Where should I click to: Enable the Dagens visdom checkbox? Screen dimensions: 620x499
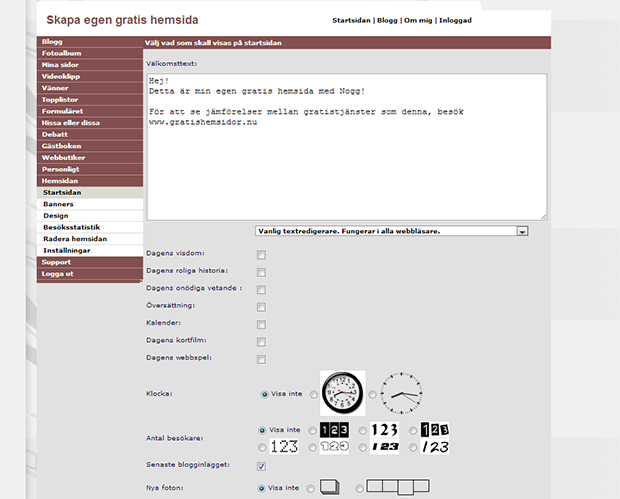pos(261,255)
